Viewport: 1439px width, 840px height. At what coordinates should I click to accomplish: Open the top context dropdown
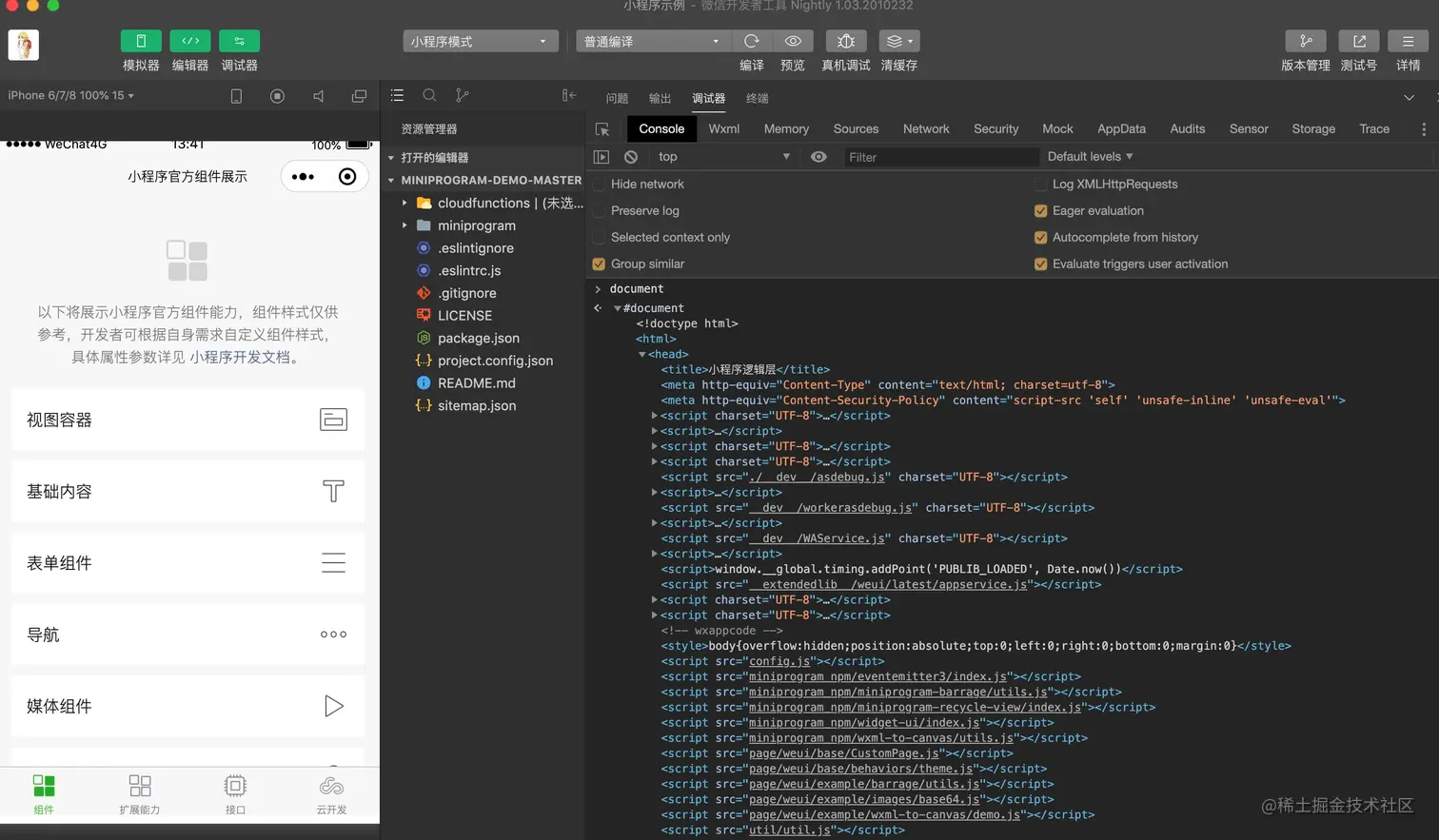[724, 157]
